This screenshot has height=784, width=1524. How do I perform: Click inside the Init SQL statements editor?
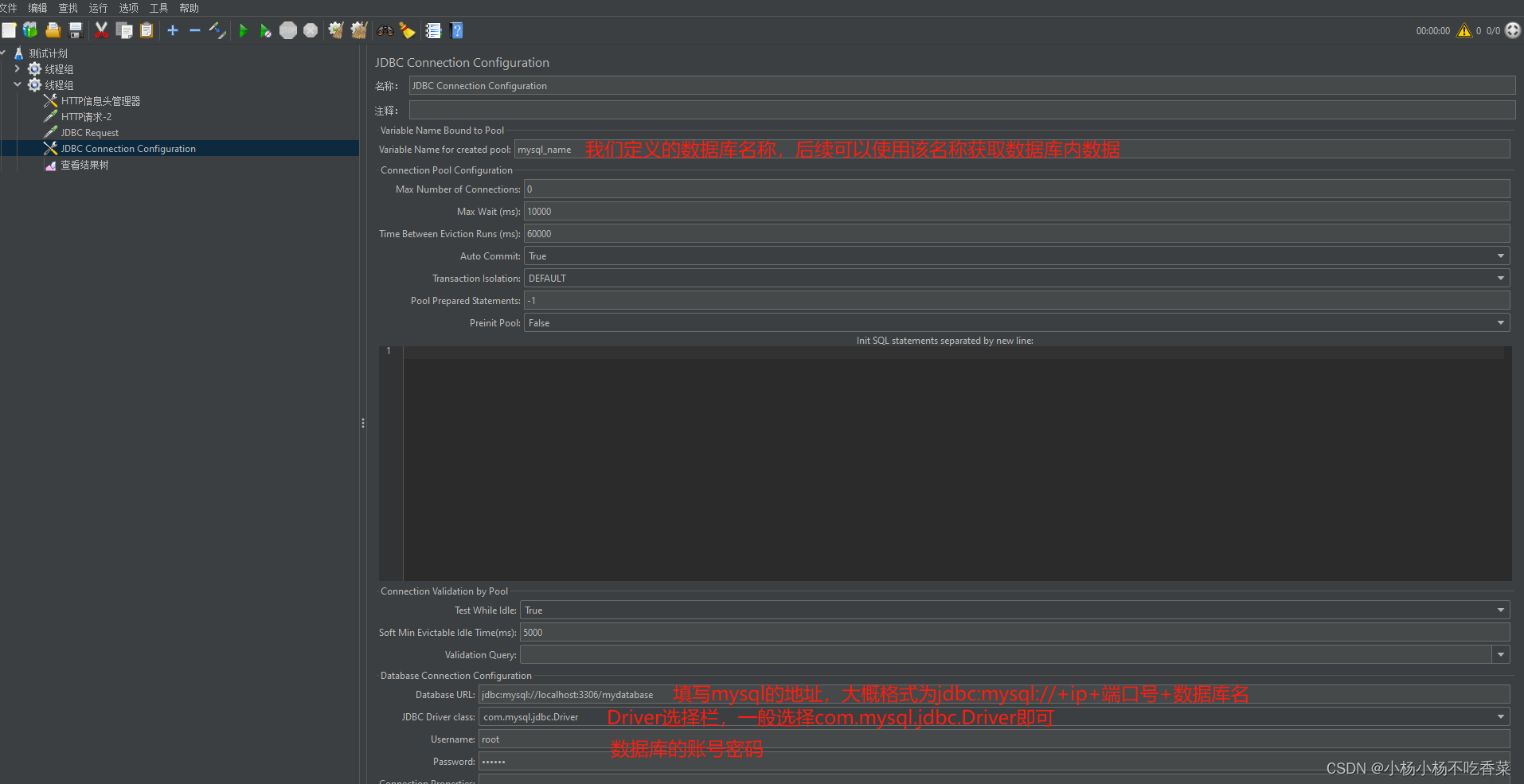[955, 463]
